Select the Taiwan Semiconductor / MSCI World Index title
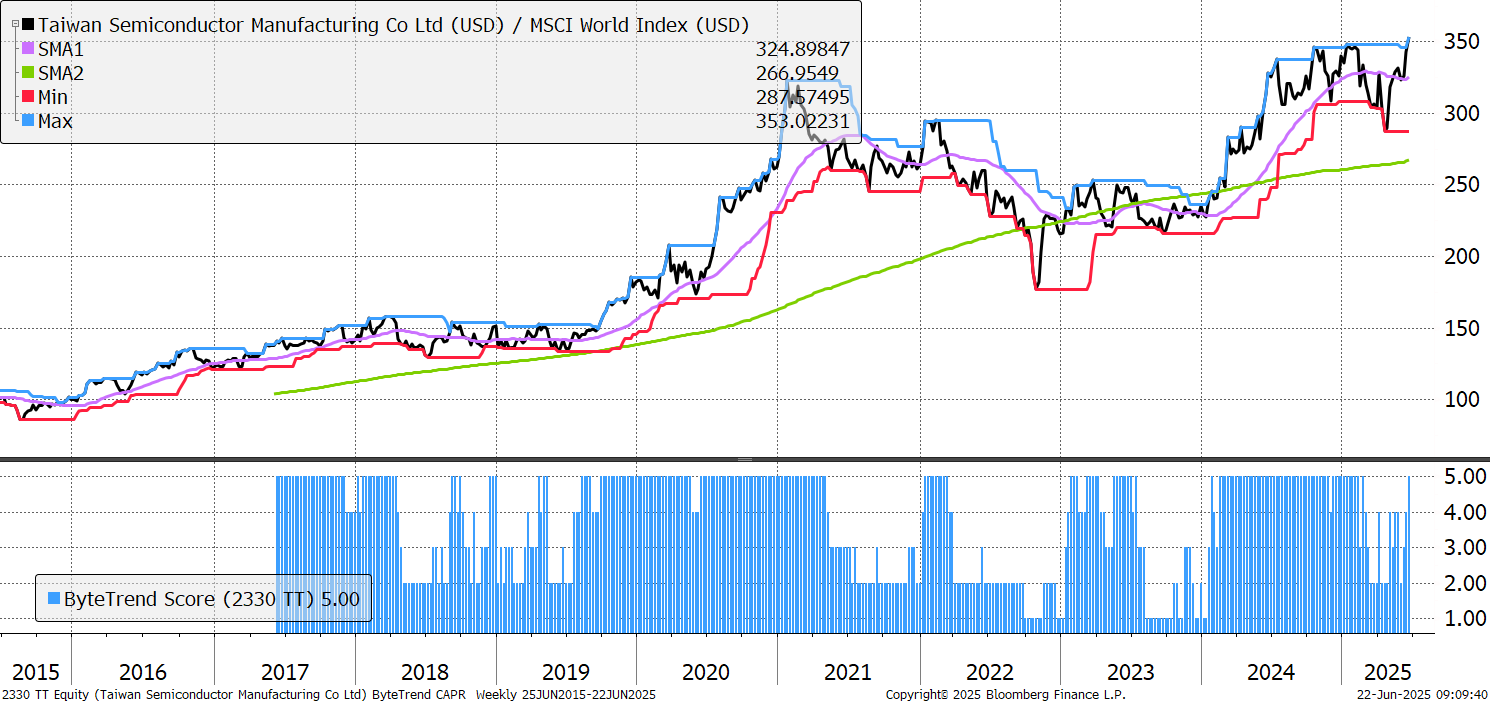This screenshot has height=703, width=1490. 394,25
